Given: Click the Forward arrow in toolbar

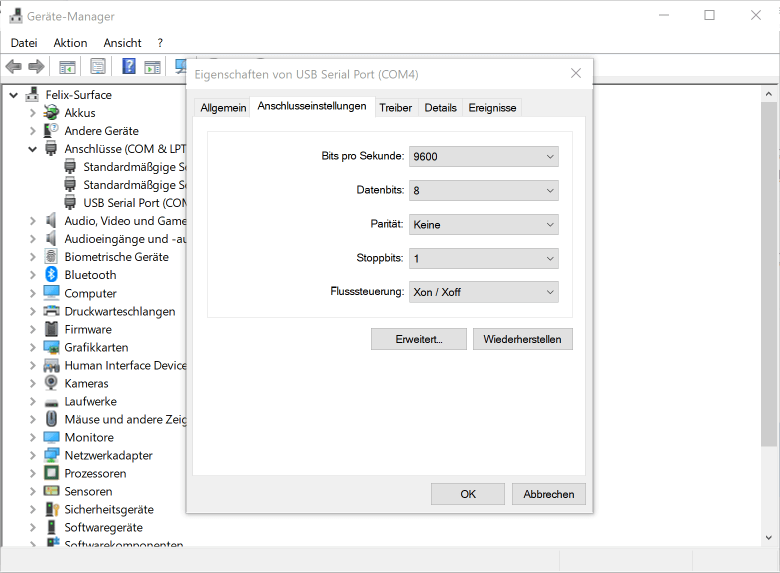Looking at the screenshot, I should [x=36, y=66].
